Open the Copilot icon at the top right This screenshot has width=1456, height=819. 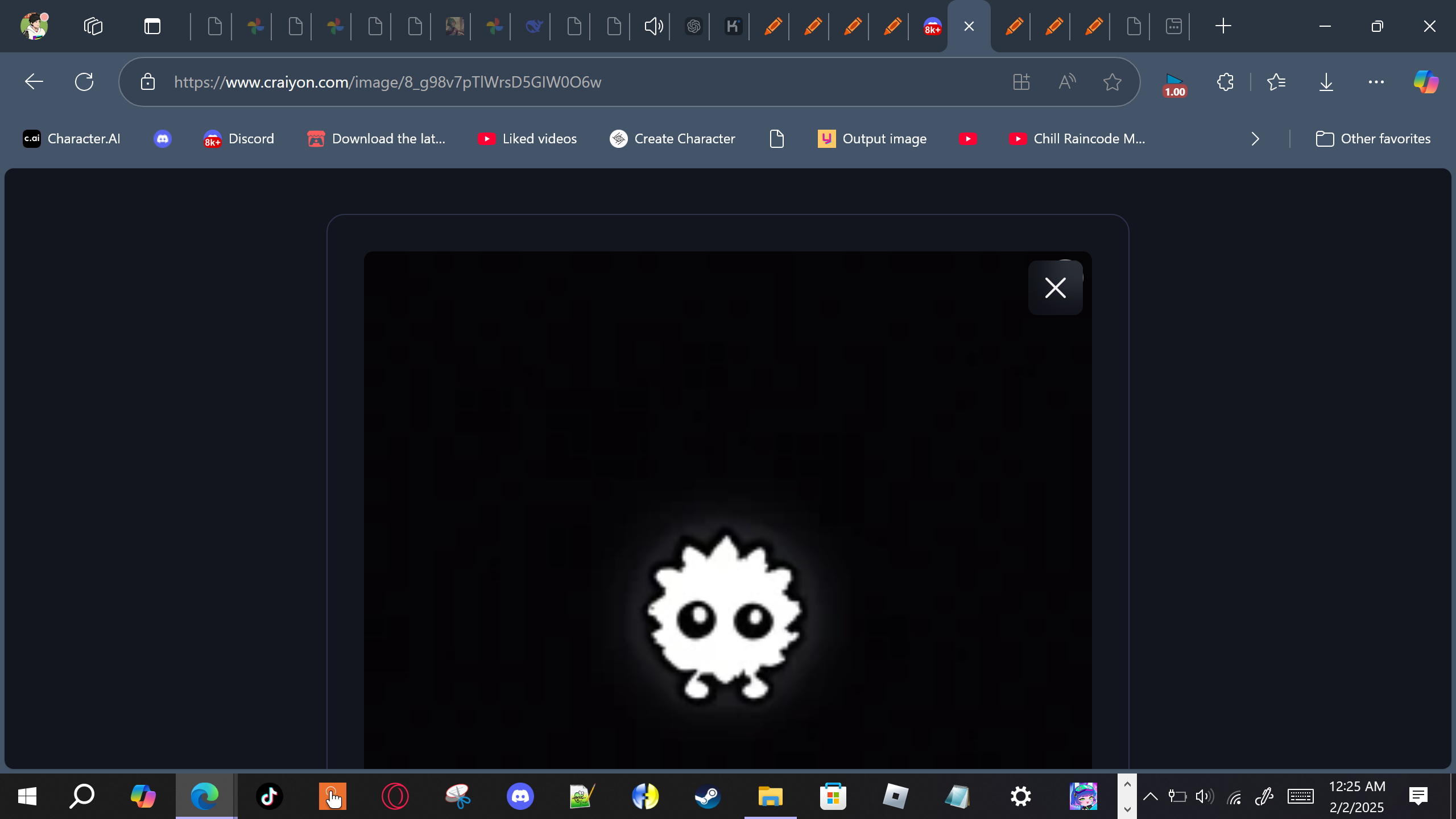click(x=1426, y=82)
